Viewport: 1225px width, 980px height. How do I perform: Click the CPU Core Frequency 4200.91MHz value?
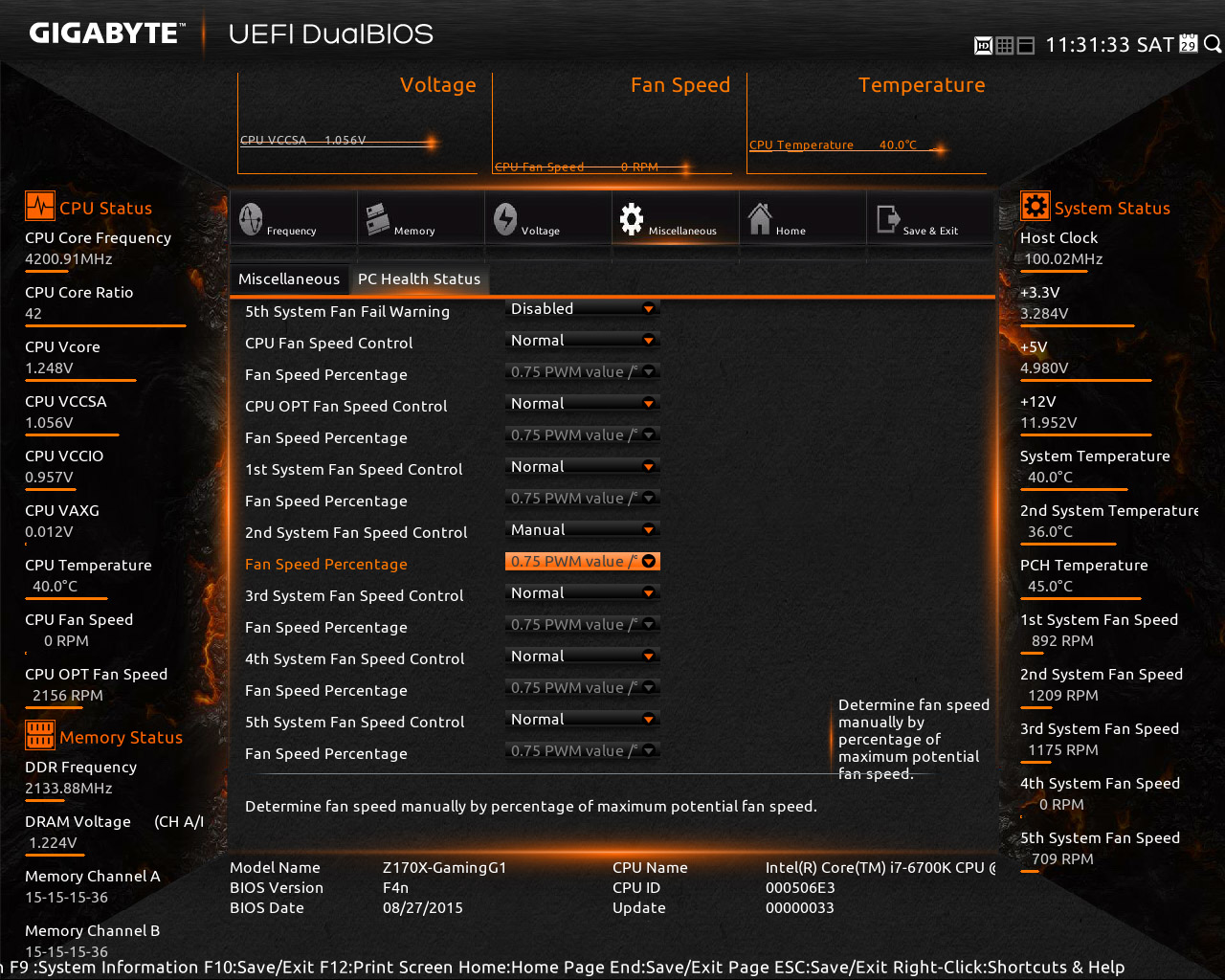click(x=69, y=258)
